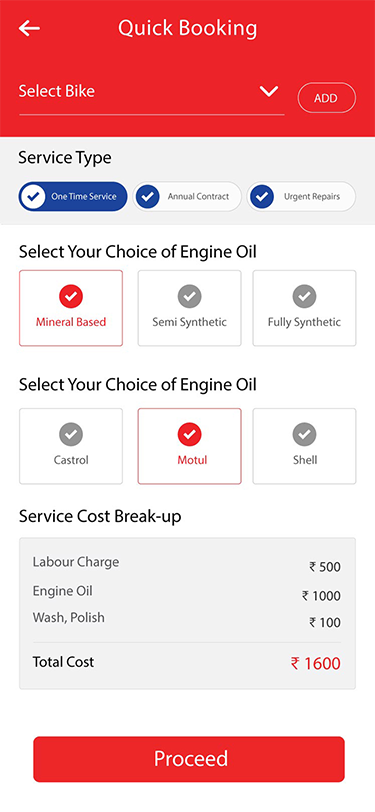Select the Urgent Repairs service type

301,197
